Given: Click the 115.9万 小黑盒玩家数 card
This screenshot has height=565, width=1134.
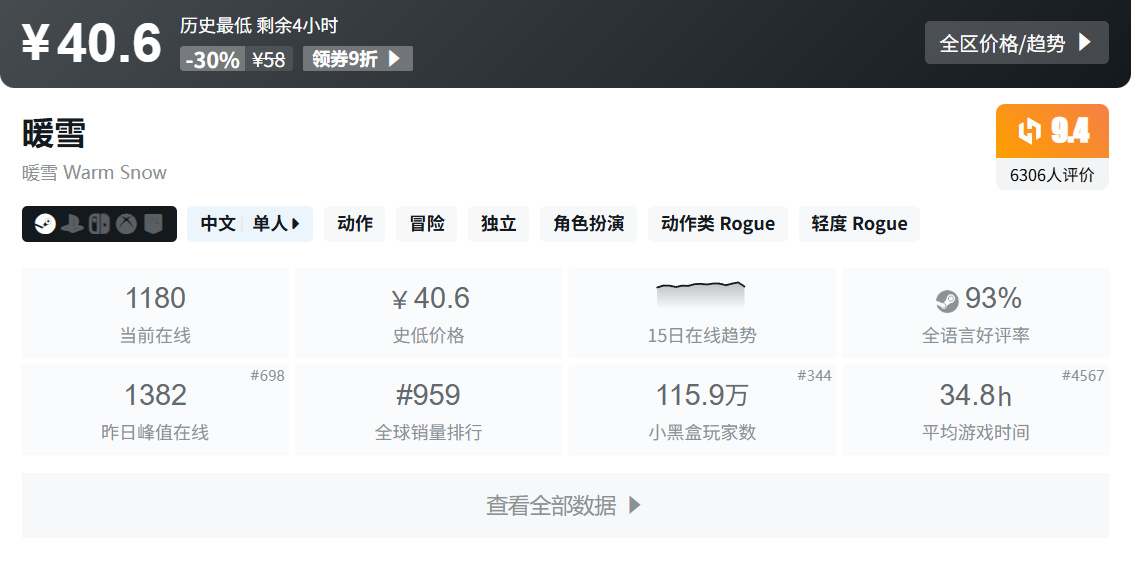Looking at the screenshot, I should coord(702,410).
